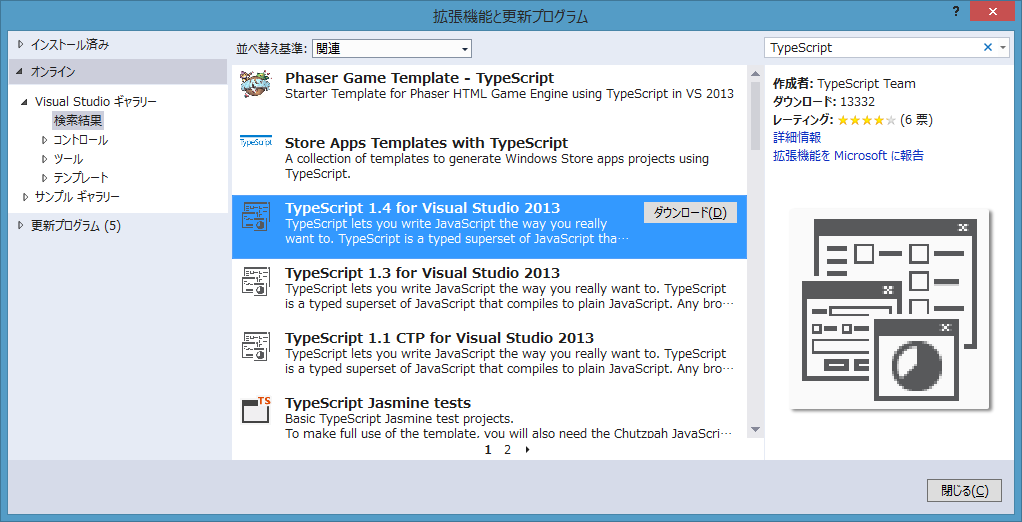Click the 閉じる(C) button
Image resolution: width=1022 pixels, height=522 pixels.
(x=964, y=491)
